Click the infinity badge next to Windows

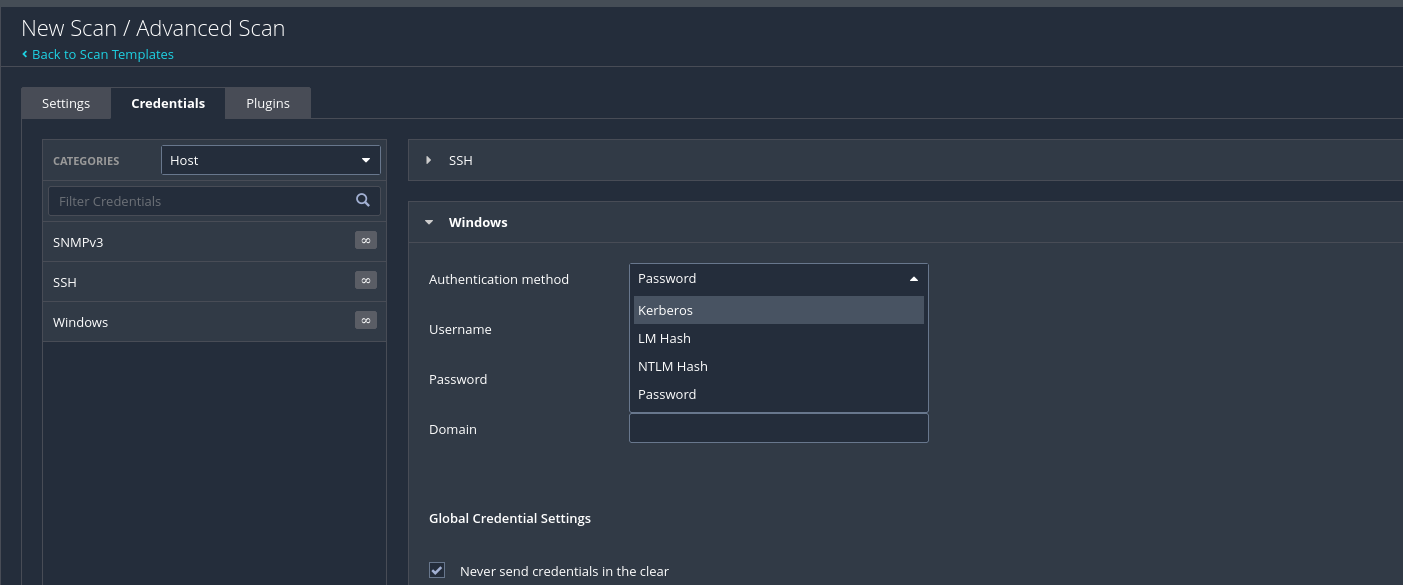point(366,320)
